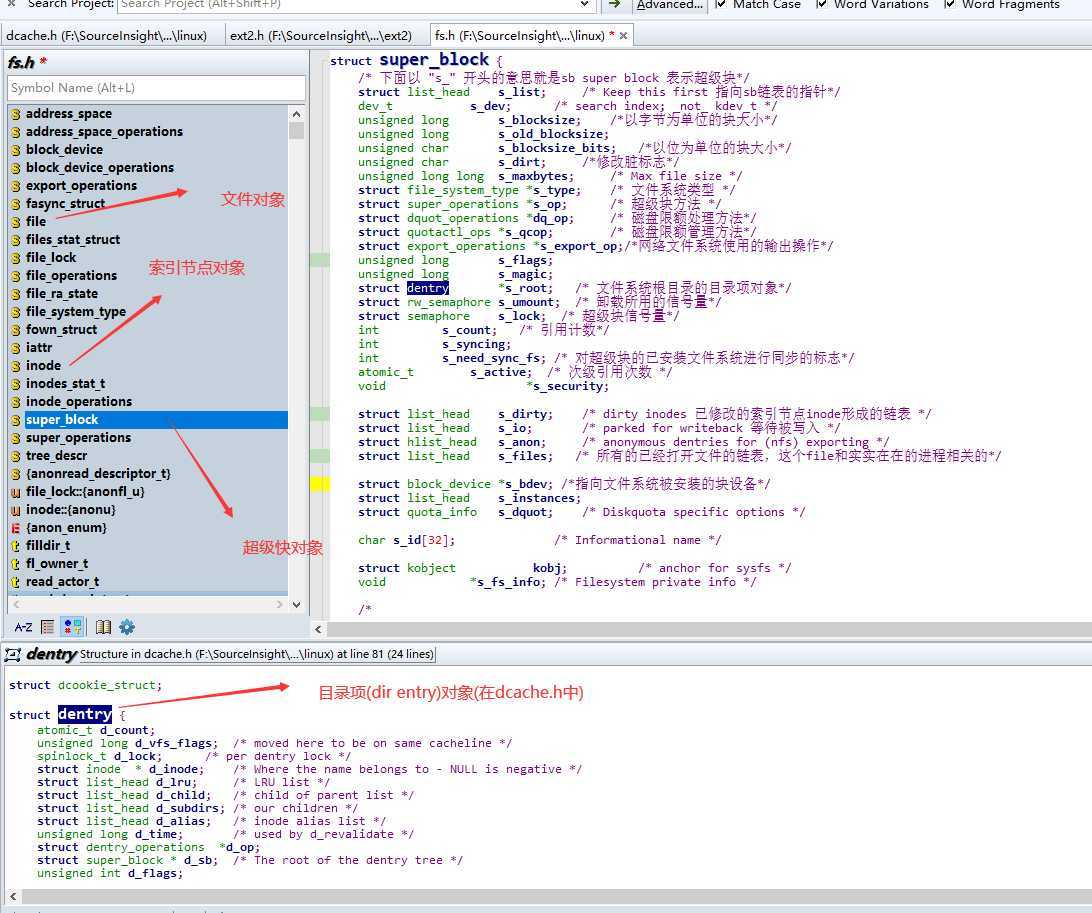Click the Symbol Name input field
The image size is (1092, 913).
[x=156, y=88]
